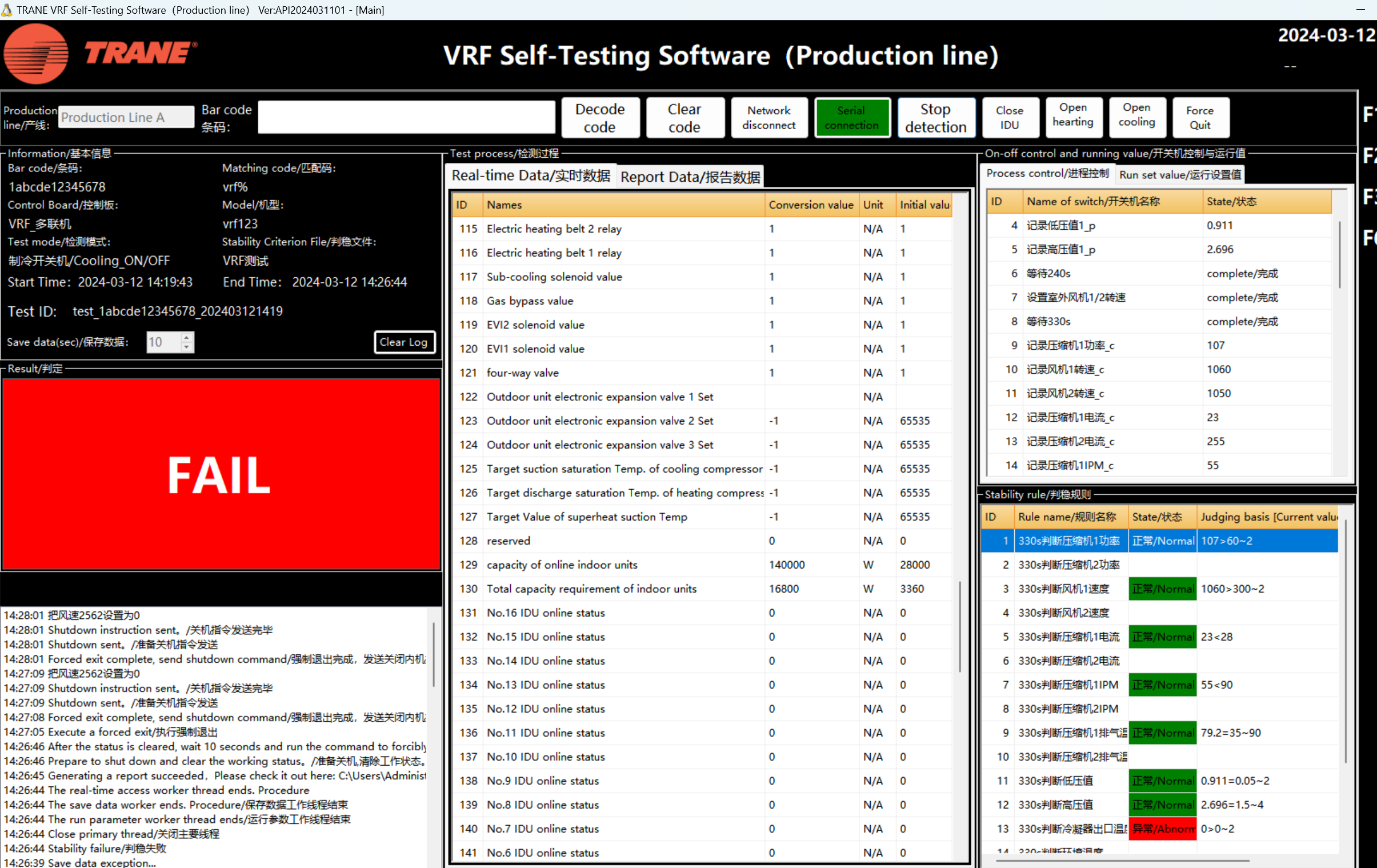Click the bar code value 1abcde12345678
This screenshot has height=868, width=1377.
tap(57, 187)
